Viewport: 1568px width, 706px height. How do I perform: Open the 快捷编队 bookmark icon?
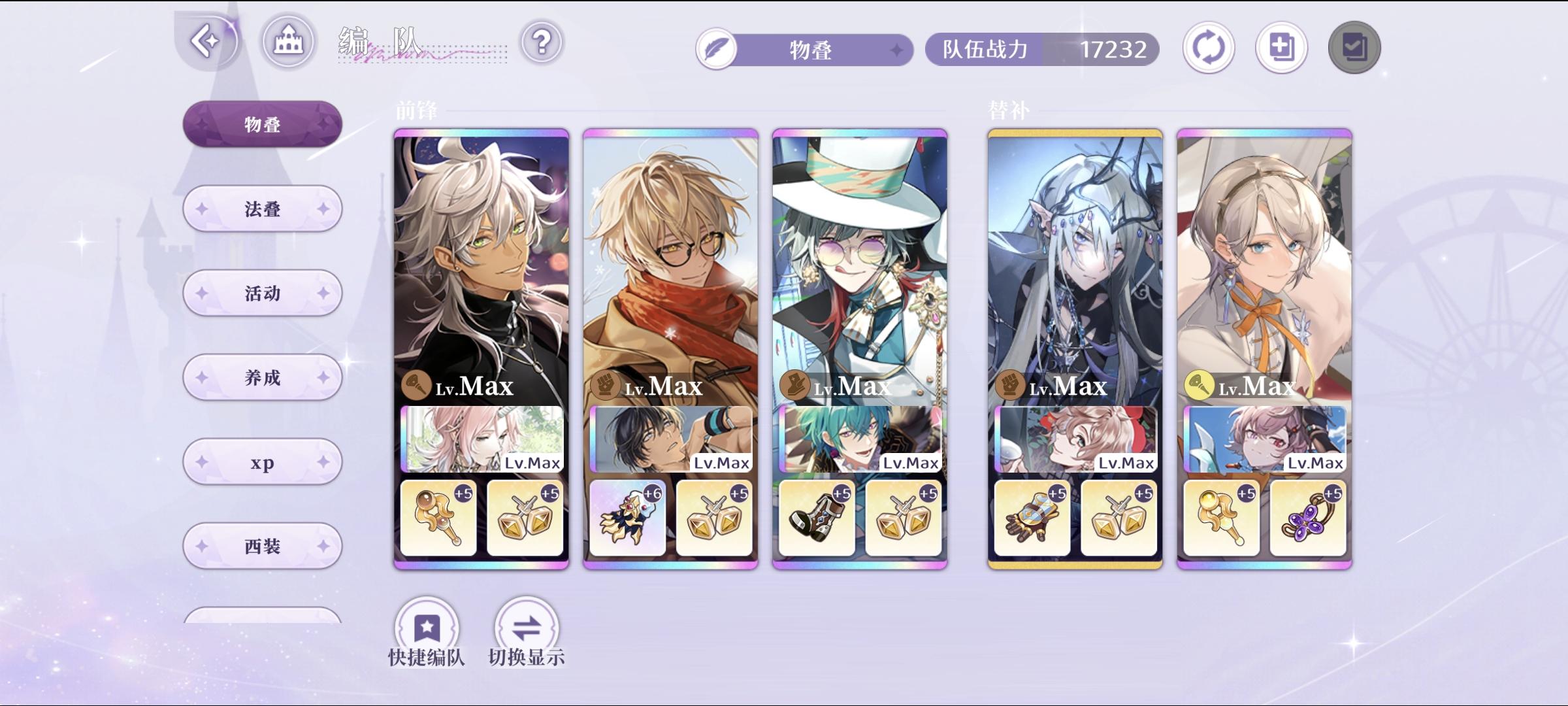(427, 627)
